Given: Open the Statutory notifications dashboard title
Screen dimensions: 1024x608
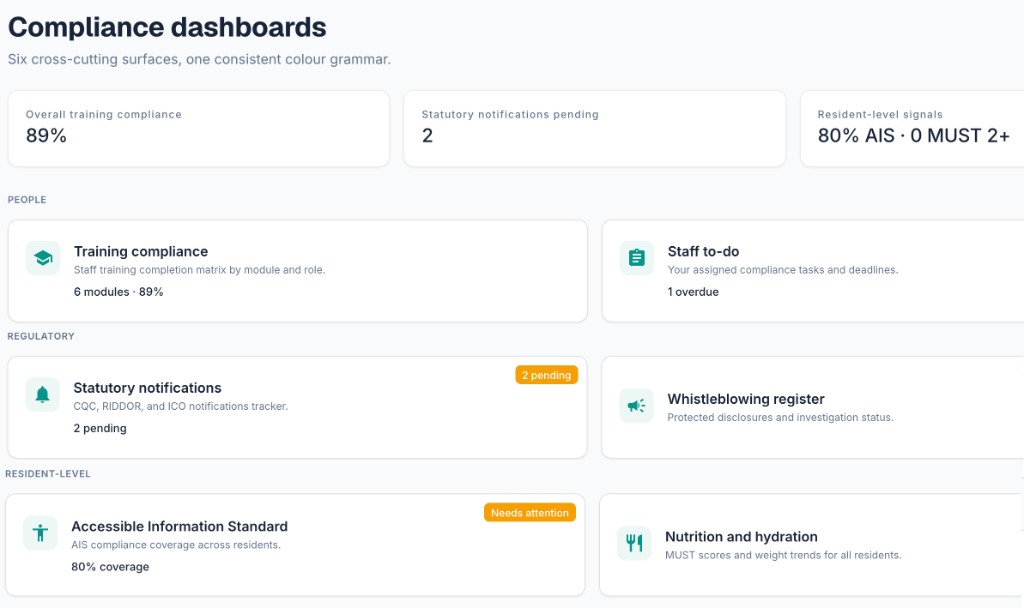Looking at the screenshot, I should [x=148, y=388].
